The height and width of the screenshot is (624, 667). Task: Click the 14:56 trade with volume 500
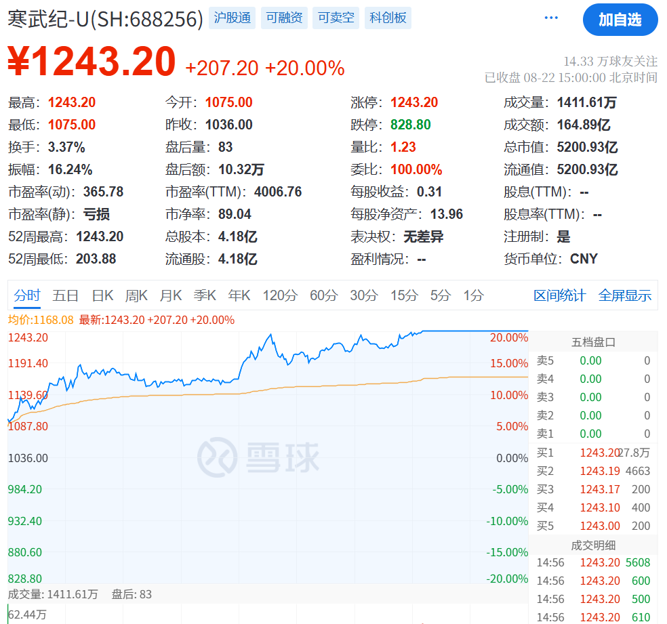[593, 599]
